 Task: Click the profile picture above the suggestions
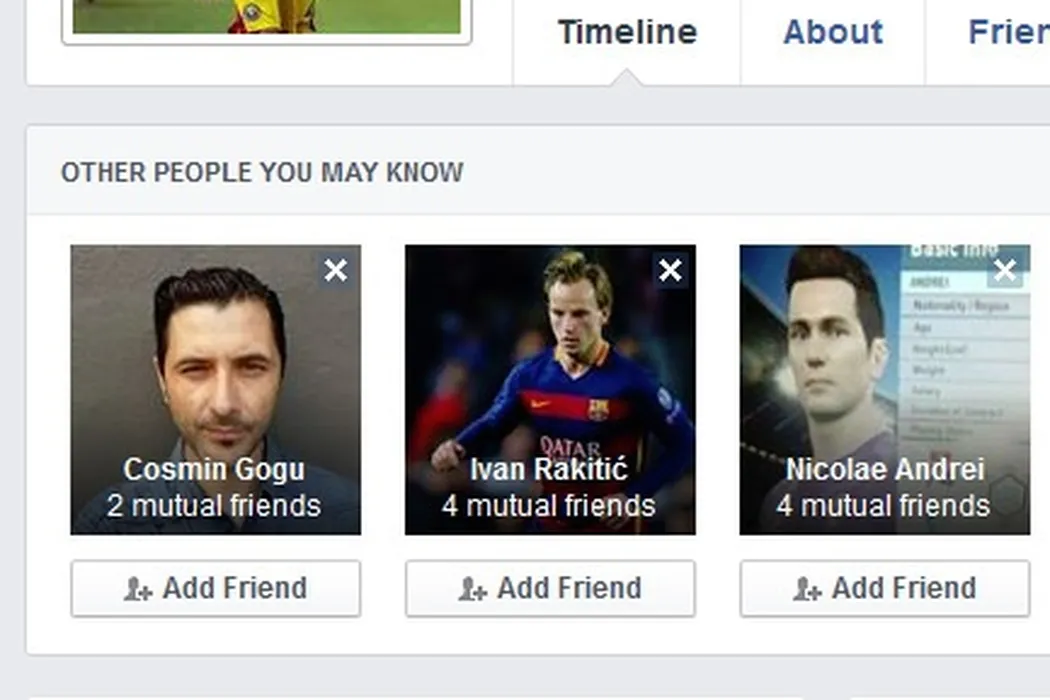coord(266,17)
